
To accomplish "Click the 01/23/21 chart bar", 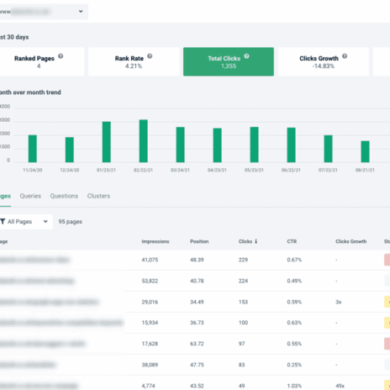I will (x=106, y=142).
